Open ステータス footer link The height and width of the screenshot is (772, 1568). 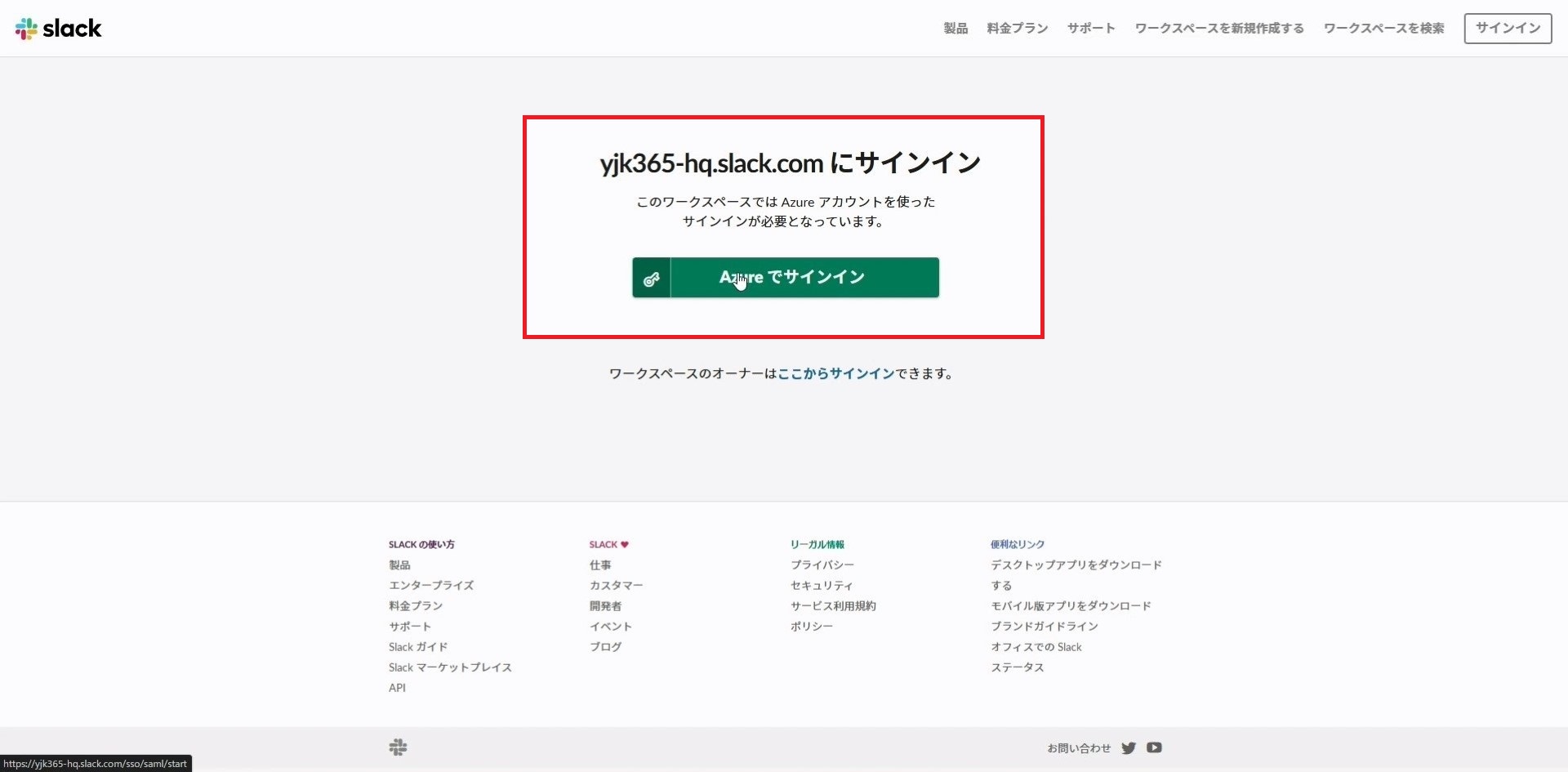pos(1018,667)
